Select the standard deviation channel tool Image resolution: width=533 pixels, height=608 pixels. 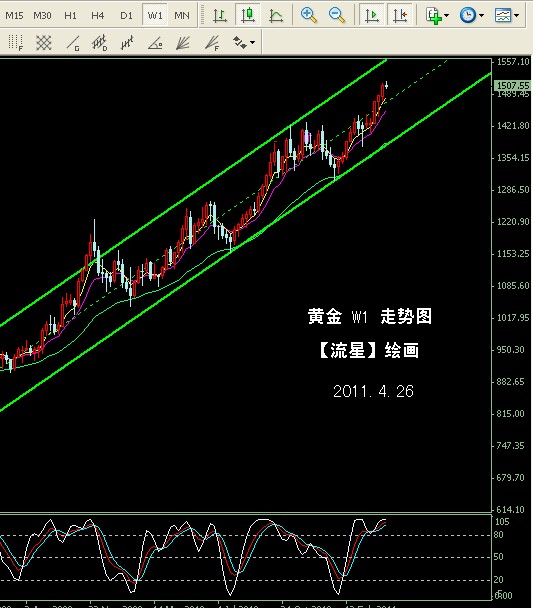(x=100, y=43)
